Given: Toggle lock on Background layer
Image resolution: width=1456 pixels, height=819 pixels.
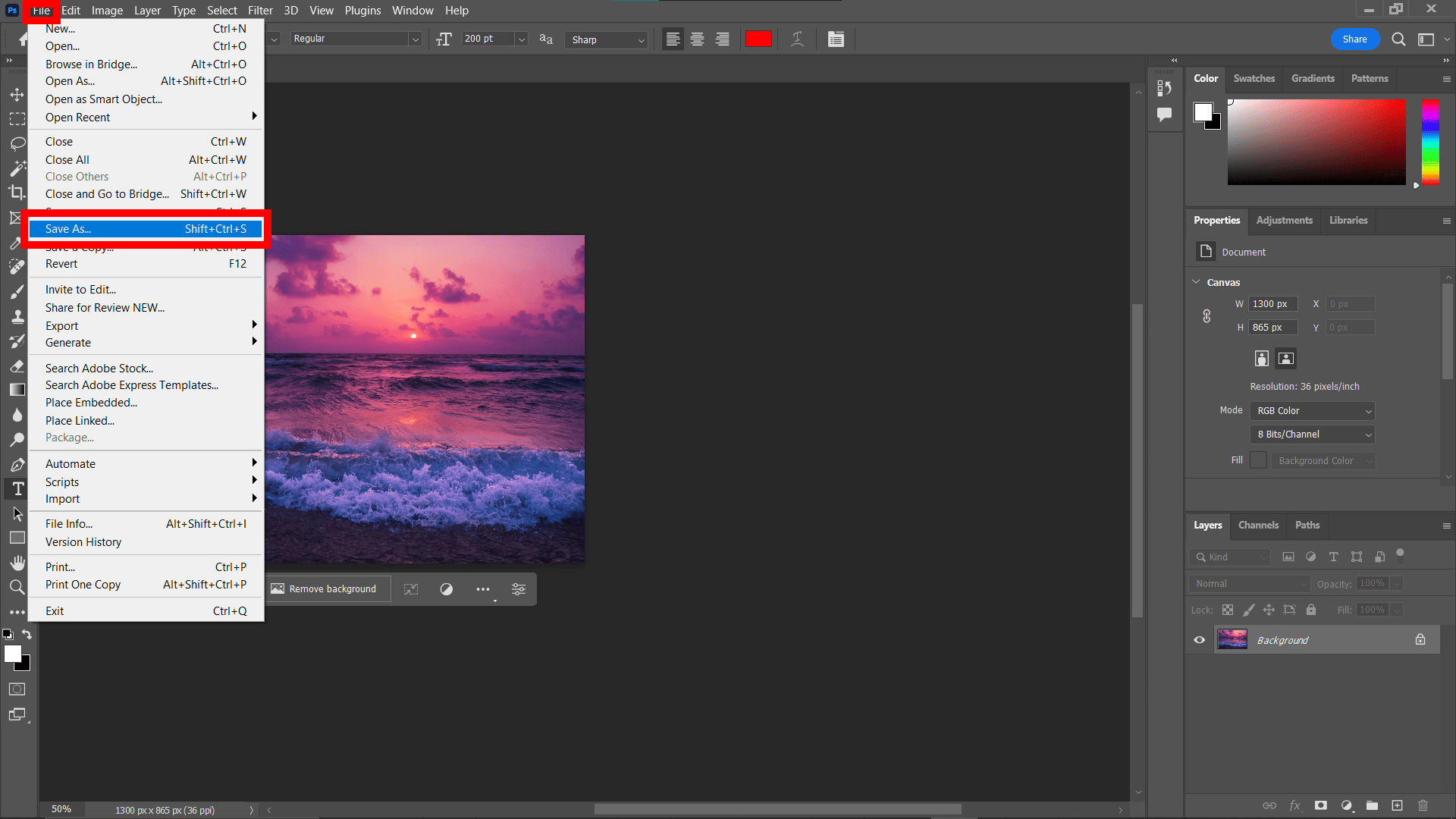Looking at the screenshot, I should pos(1422,640).
